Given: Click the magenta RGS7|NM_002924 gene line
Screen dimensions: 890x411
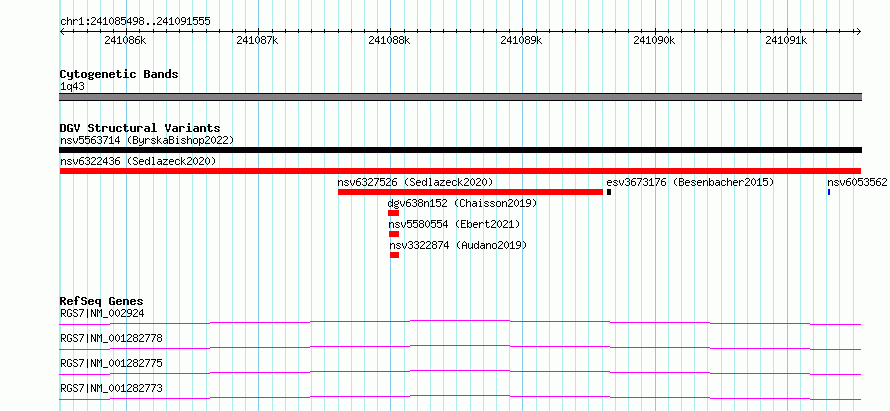Looking at the screenshot, I should pos(460,322).
